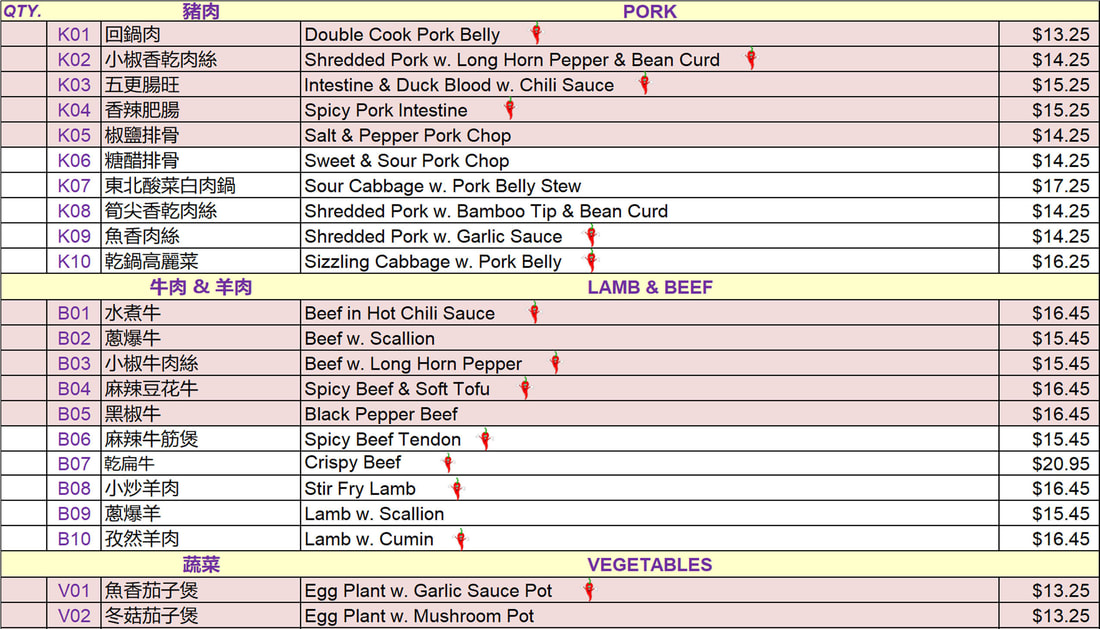Click the chili icon next to Spicy Beef Tendon
The height and width of the screenshot is (629, 1100).
pos(485,439)
